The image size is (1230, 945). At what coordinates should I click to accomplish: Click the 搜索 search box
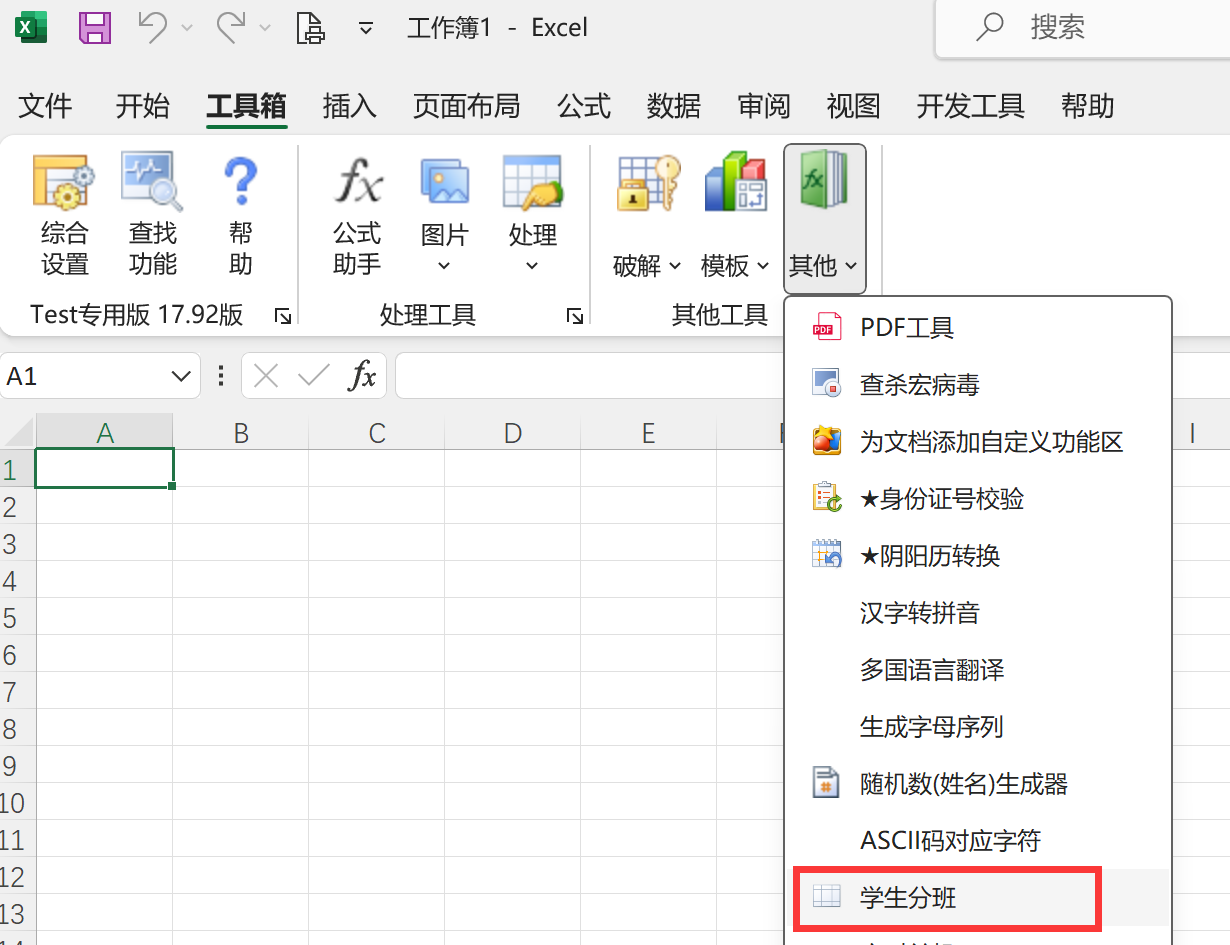point(1080,28)
